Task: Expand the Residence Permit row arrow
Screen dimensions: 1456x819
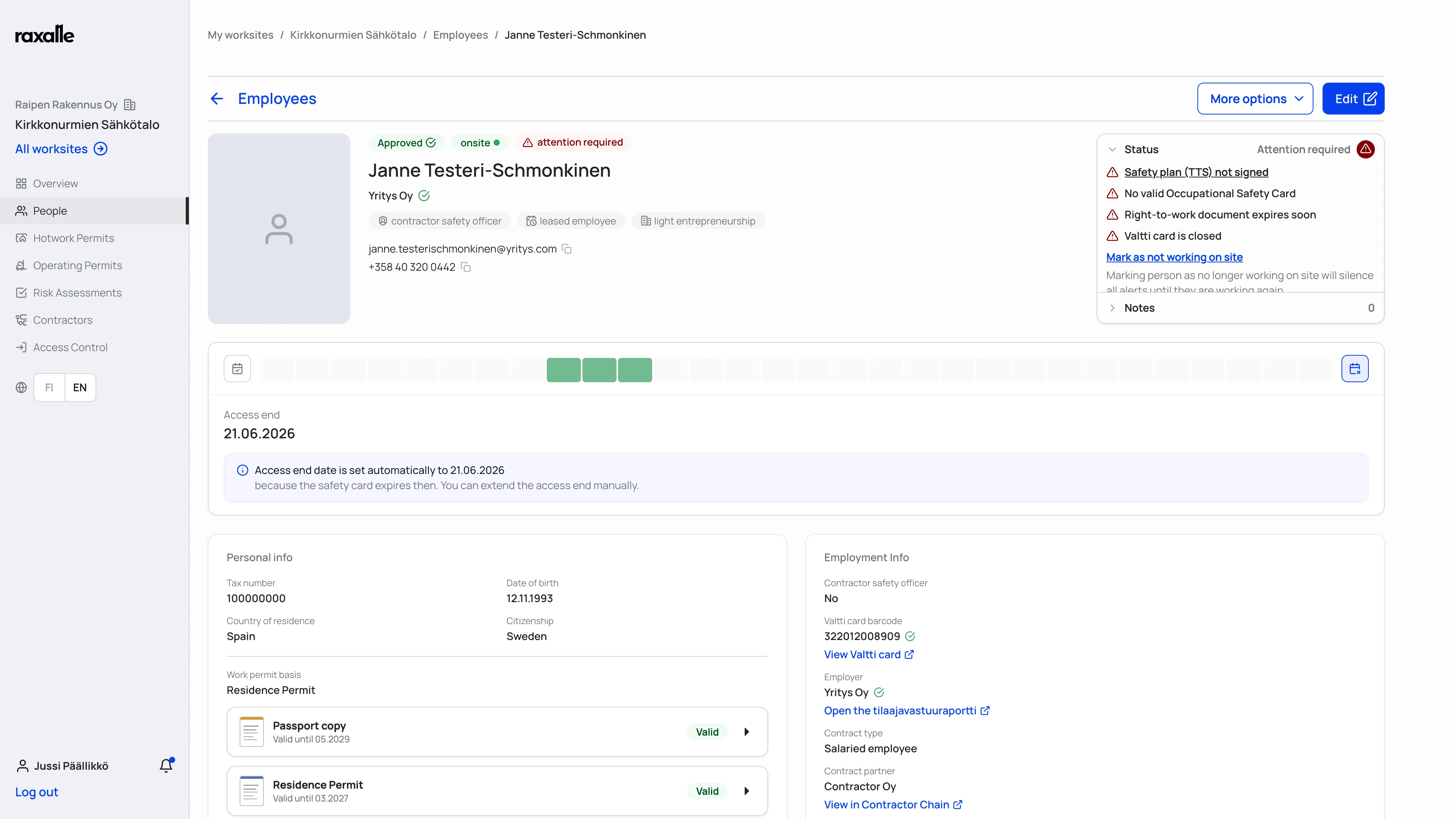Action: (747, 791)
